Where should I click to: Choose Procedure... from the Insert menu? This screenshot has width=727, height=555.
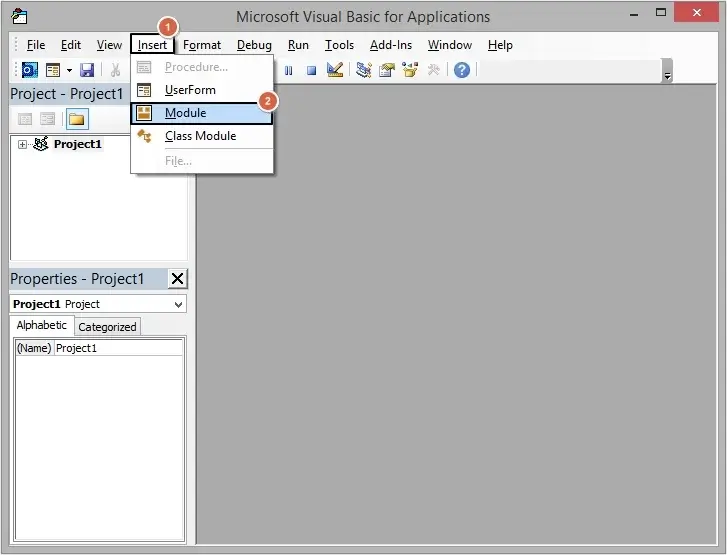pyautogui.click(x=202, y=67)
